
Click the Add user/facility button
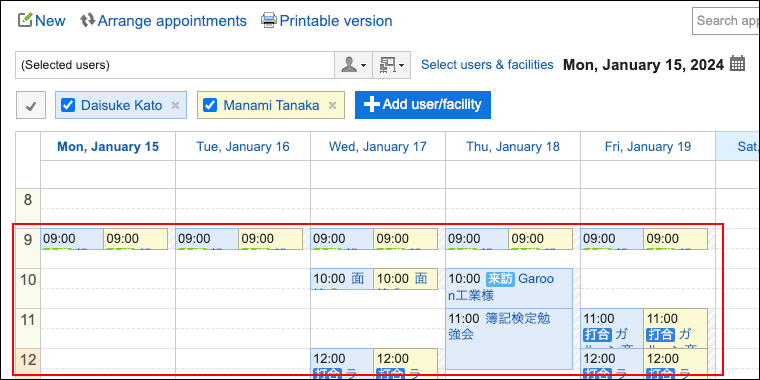click(x=423, y=105)
